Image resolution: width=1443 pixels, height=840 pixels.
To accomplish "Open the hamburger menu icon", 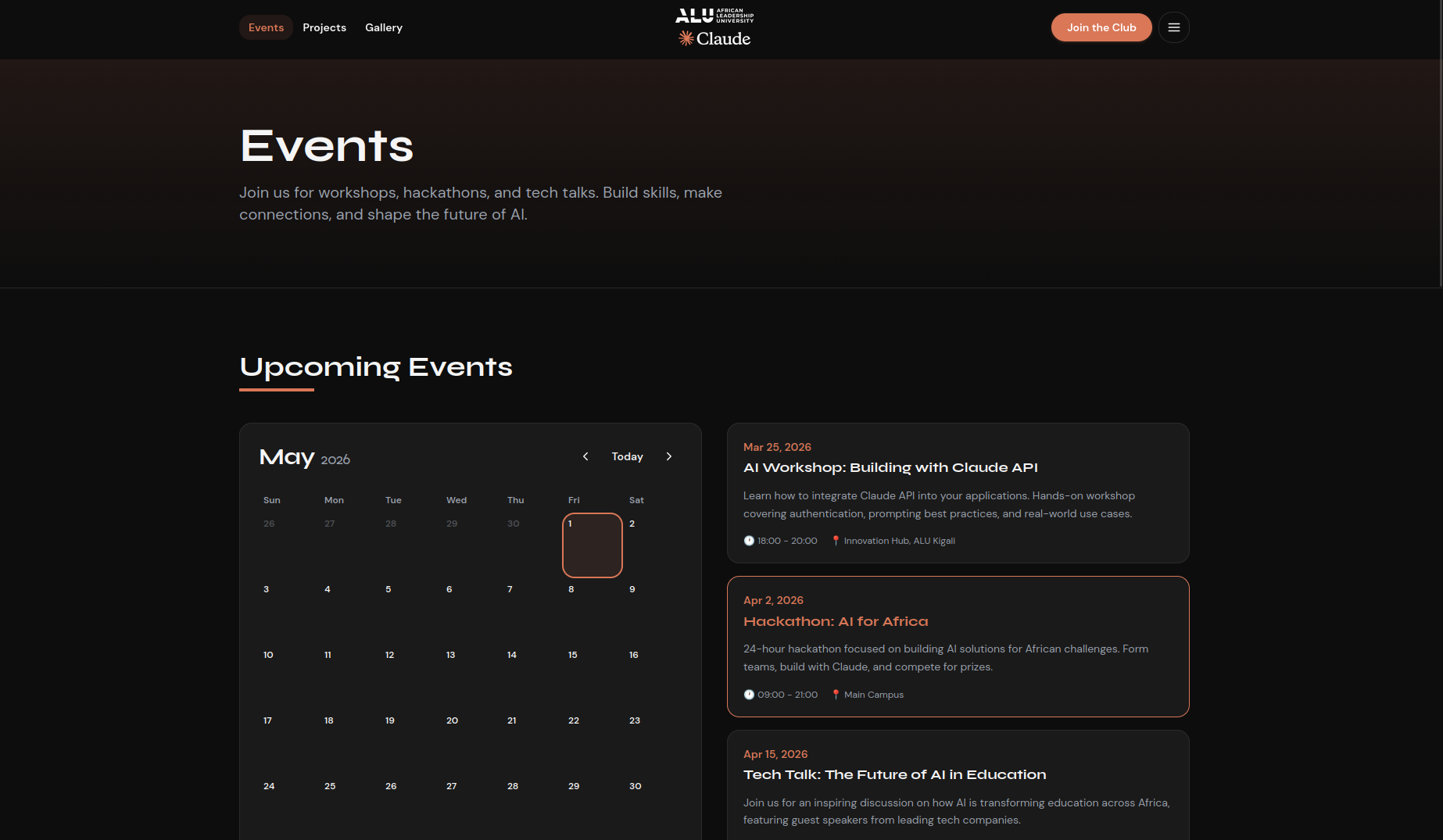I will click(x=1173, y=27).
